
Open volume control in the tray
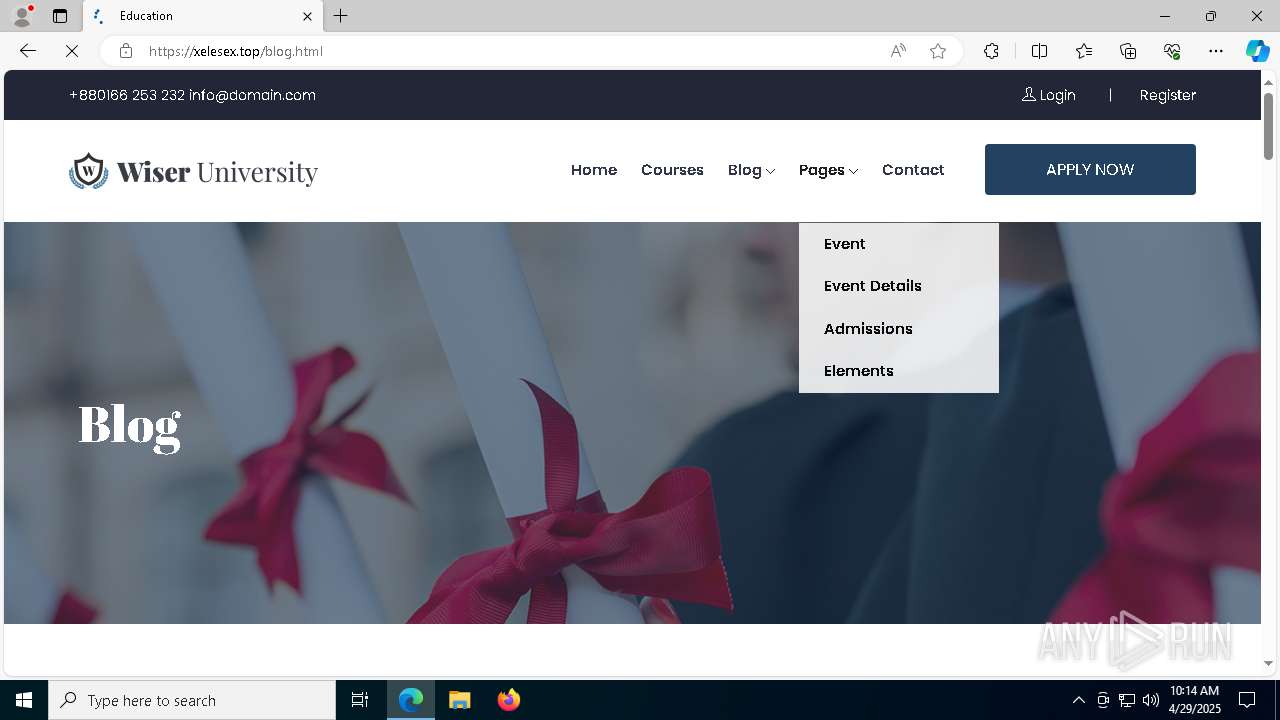tap(1151, 700)
